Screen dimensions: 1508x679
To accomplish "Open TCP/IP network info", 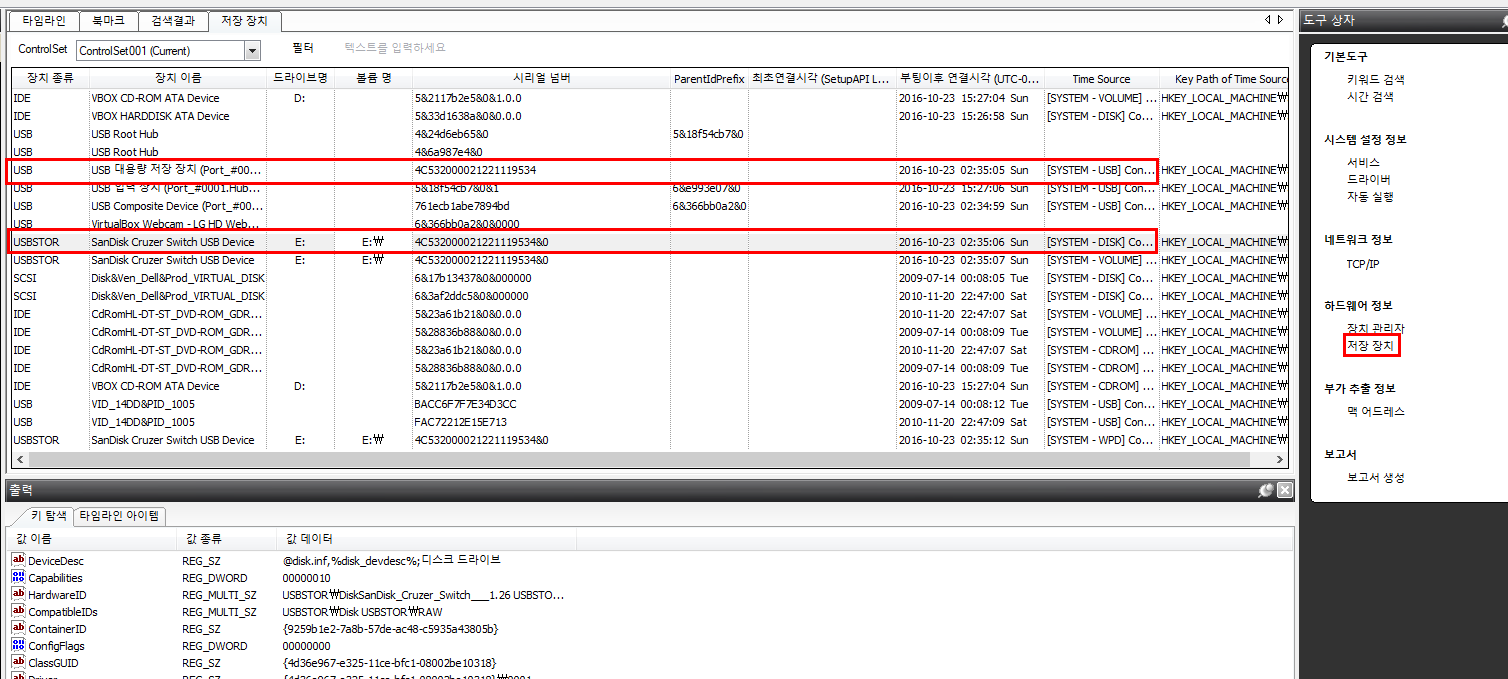I will [1363, 264].
